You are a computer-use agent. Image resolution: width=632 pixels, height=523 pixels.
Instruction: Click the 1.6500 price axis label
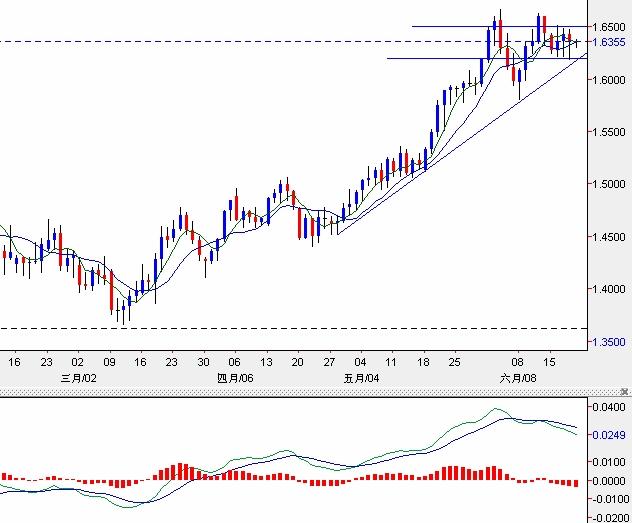(609, 27)
